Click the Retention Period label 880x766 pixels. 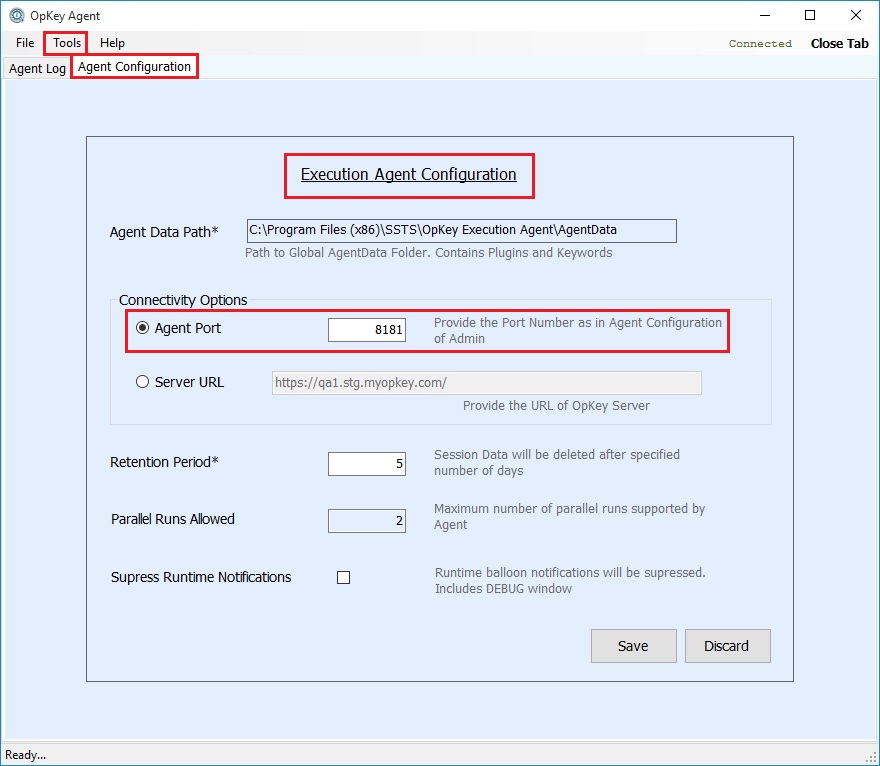(x=164, y=462)
